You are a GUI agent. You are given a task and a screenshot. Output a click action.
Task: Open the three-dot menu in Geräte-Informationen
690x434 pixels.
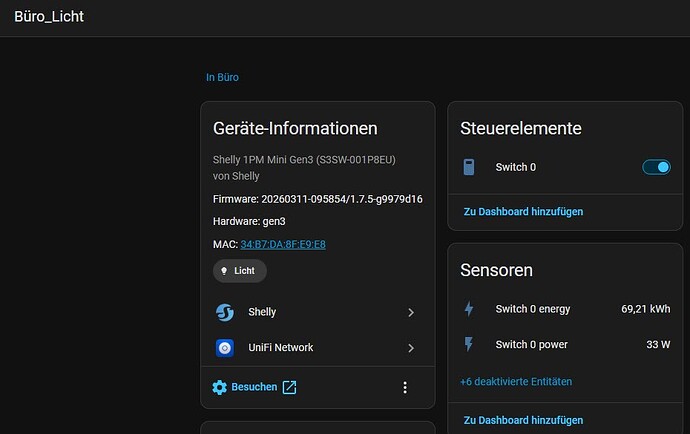[405, 387]
